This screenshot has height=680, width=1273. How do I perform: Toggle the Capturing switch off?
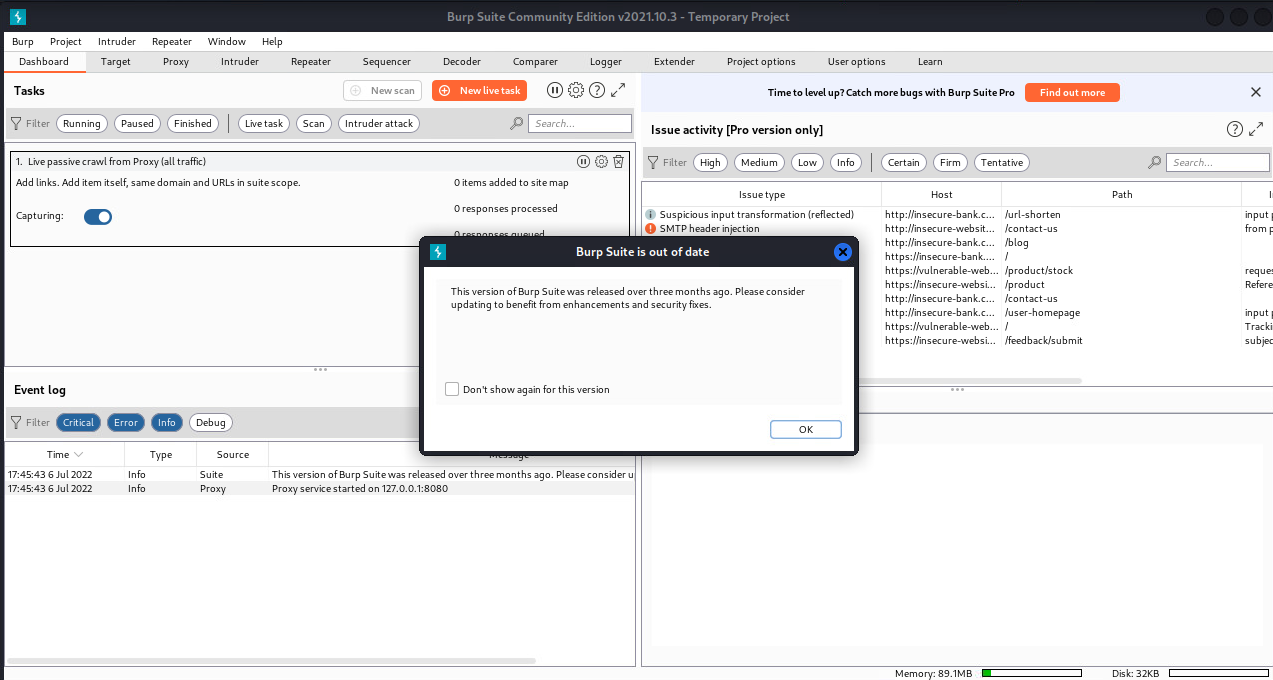click(x=98, y=216)
